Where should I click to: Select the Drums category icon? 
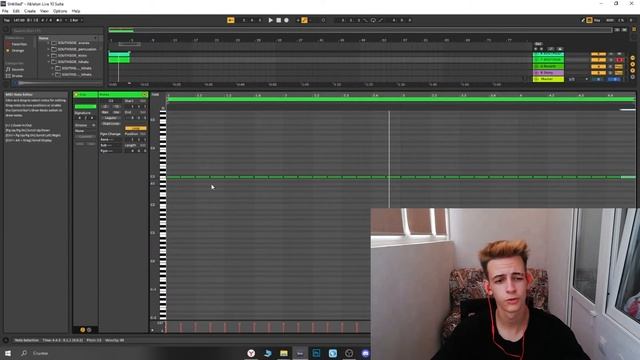pyautogui.click(x=8, y=76)
